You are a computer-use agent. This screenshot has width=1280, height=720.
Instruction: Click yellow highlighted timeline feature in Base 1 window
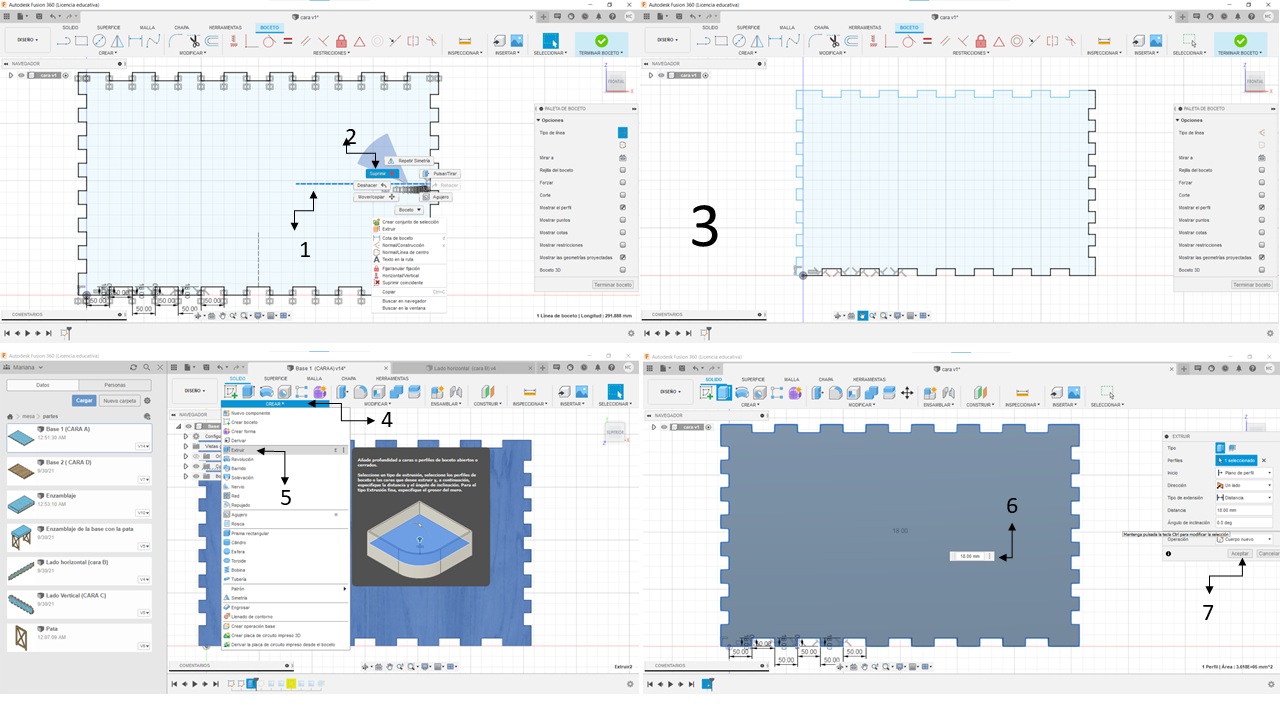(291, 684)
